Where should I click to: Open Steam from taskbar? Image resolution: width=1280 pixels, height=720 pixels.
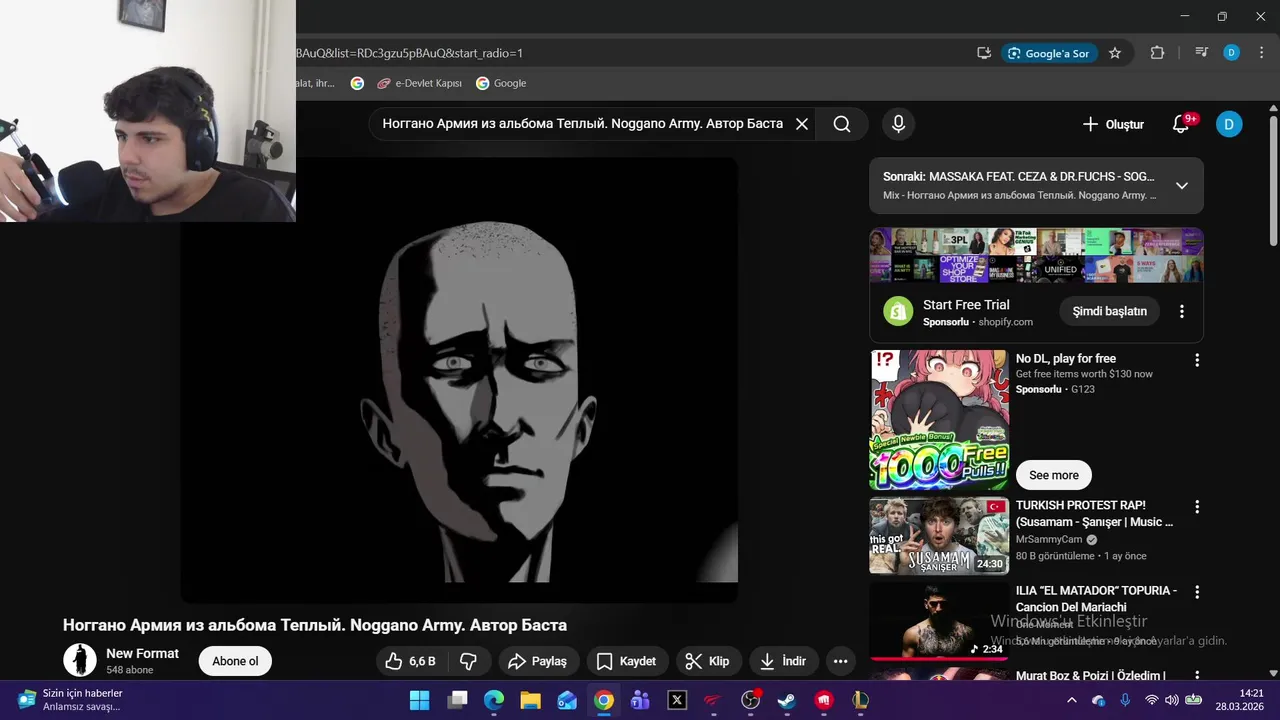787,700
